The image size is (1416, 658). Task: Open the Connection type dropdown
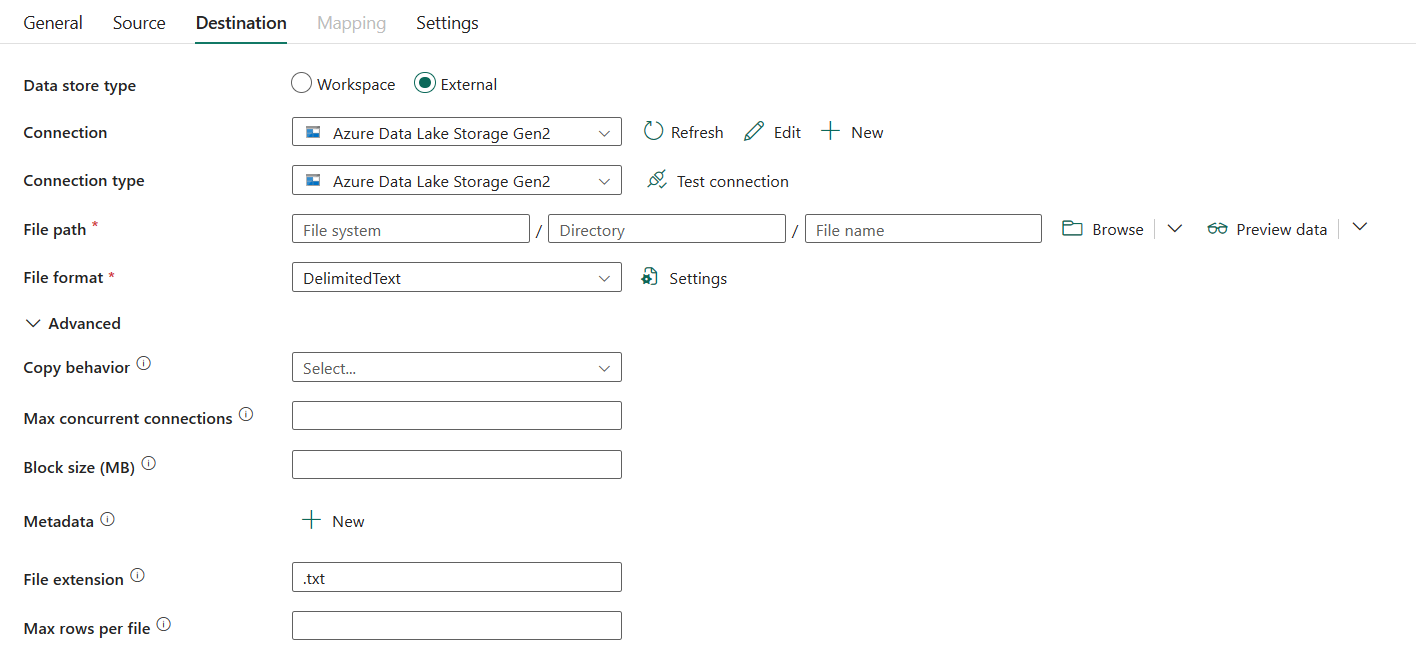click(x=457, y=181)
